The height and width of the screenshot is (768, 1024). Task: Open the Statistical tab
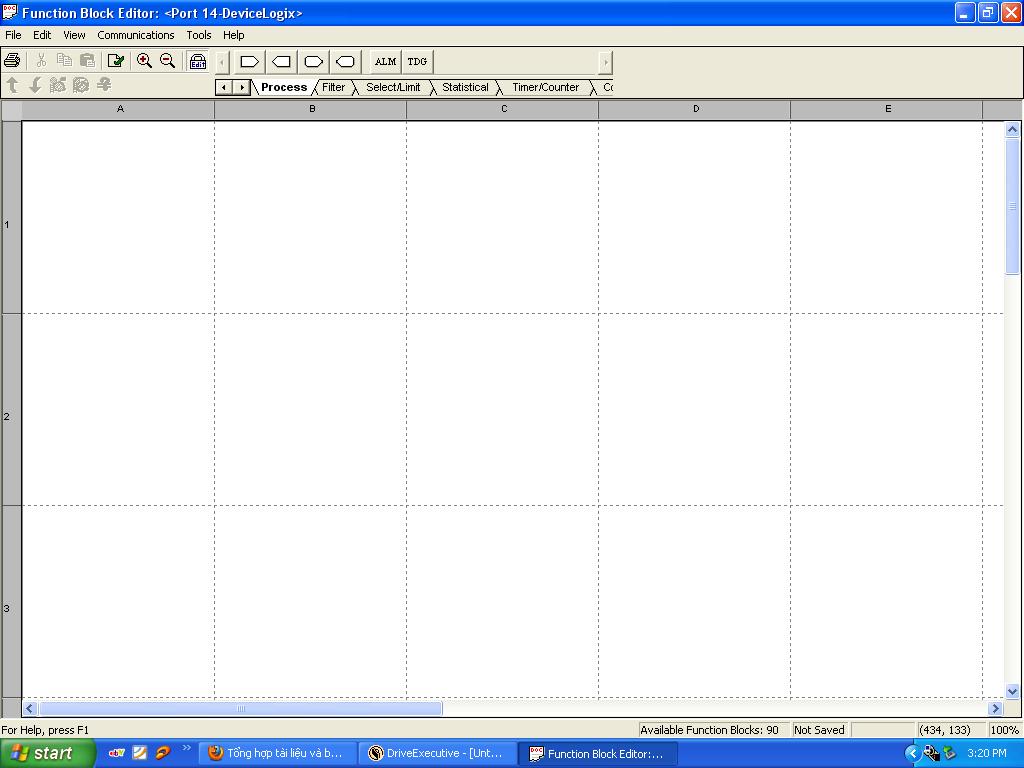465,87
